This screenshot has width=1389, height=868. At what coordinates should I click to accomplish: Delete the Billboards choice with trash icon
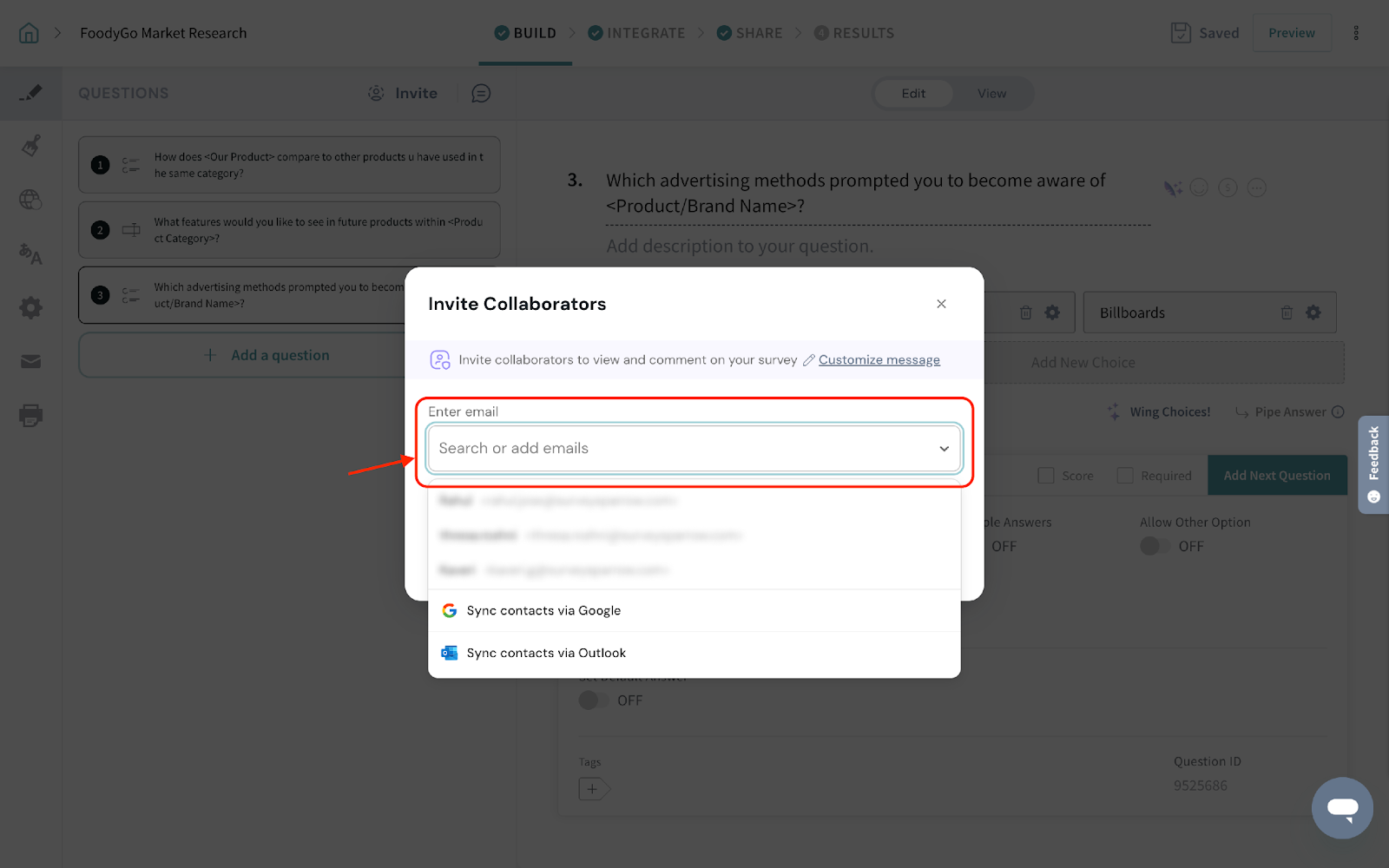click(1287, 312)
